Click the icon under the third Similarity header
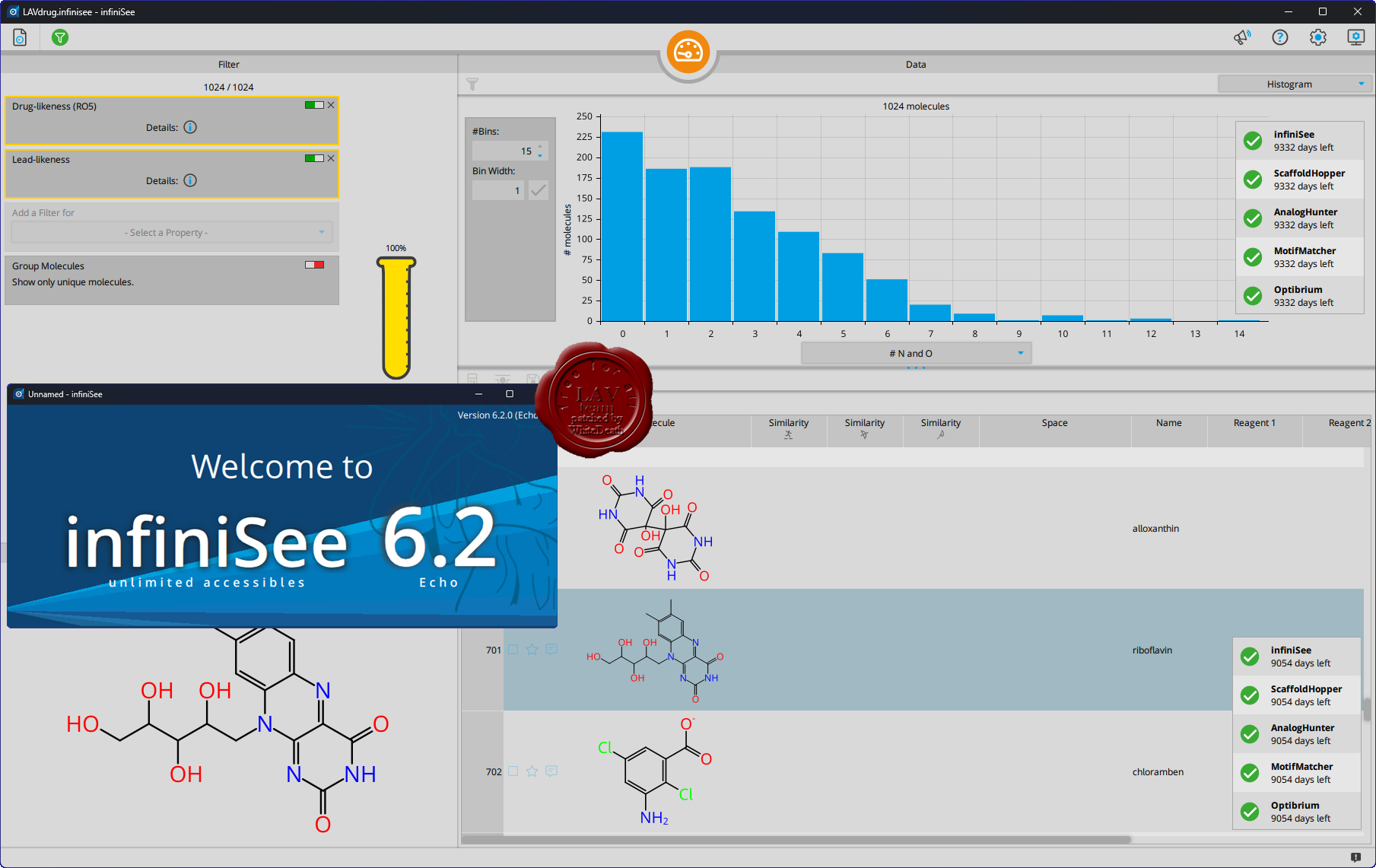1376x868 pixels. click(941, 435)
